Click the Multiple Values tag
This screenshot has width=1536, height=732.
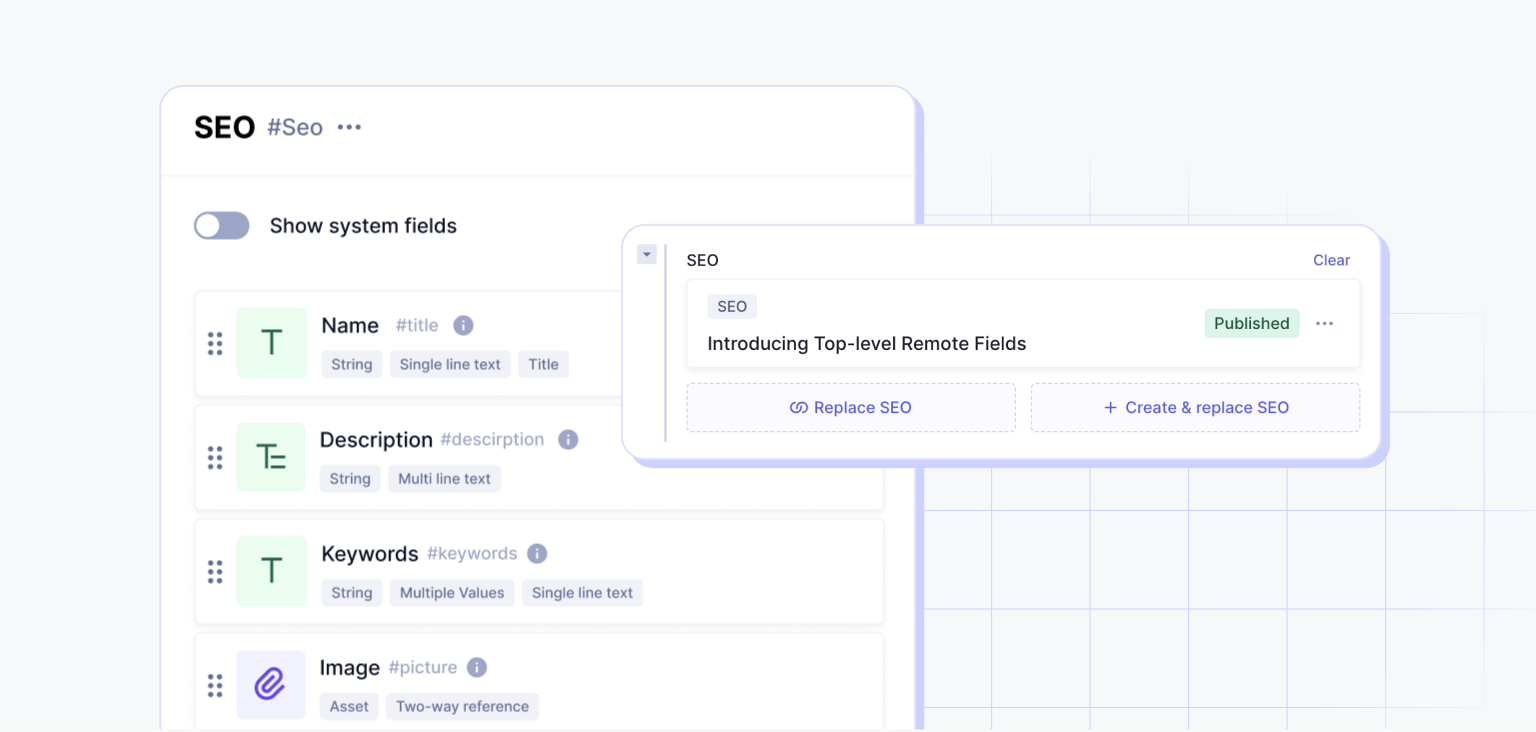[x=452, y=593]
